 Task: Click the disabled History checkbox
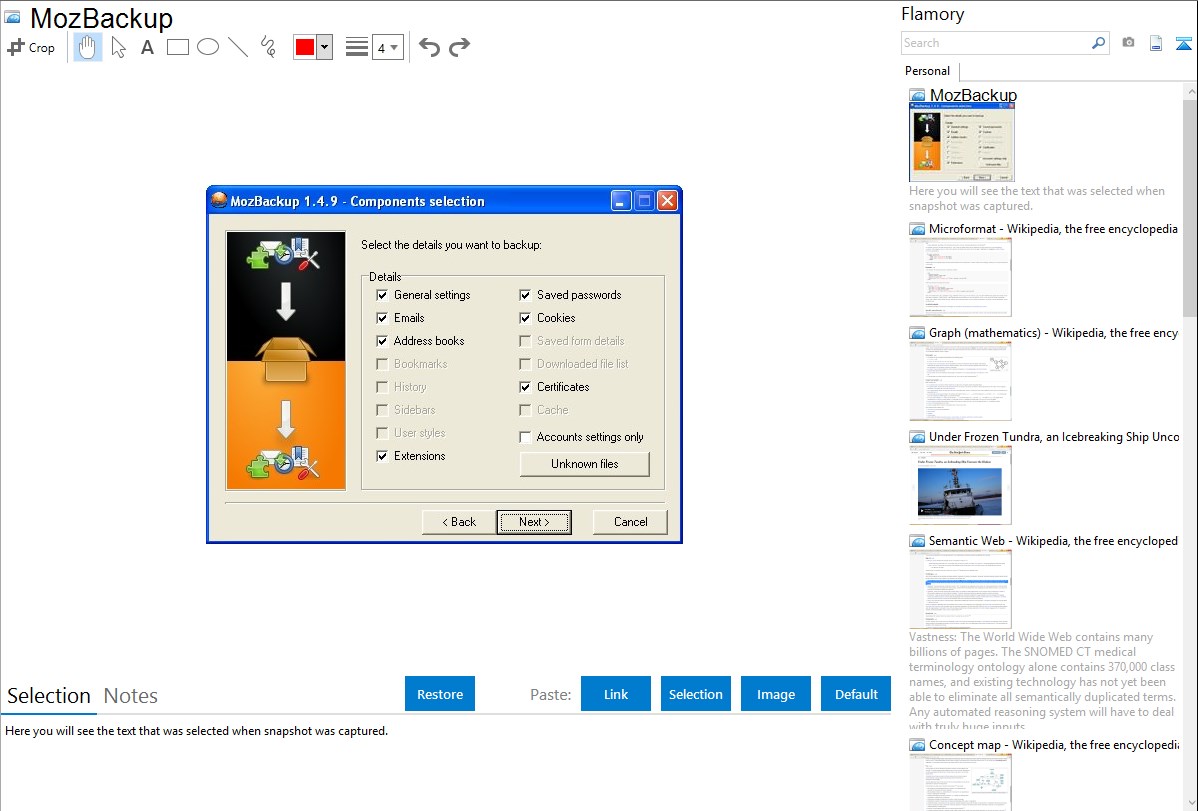[x=382, y=387]
